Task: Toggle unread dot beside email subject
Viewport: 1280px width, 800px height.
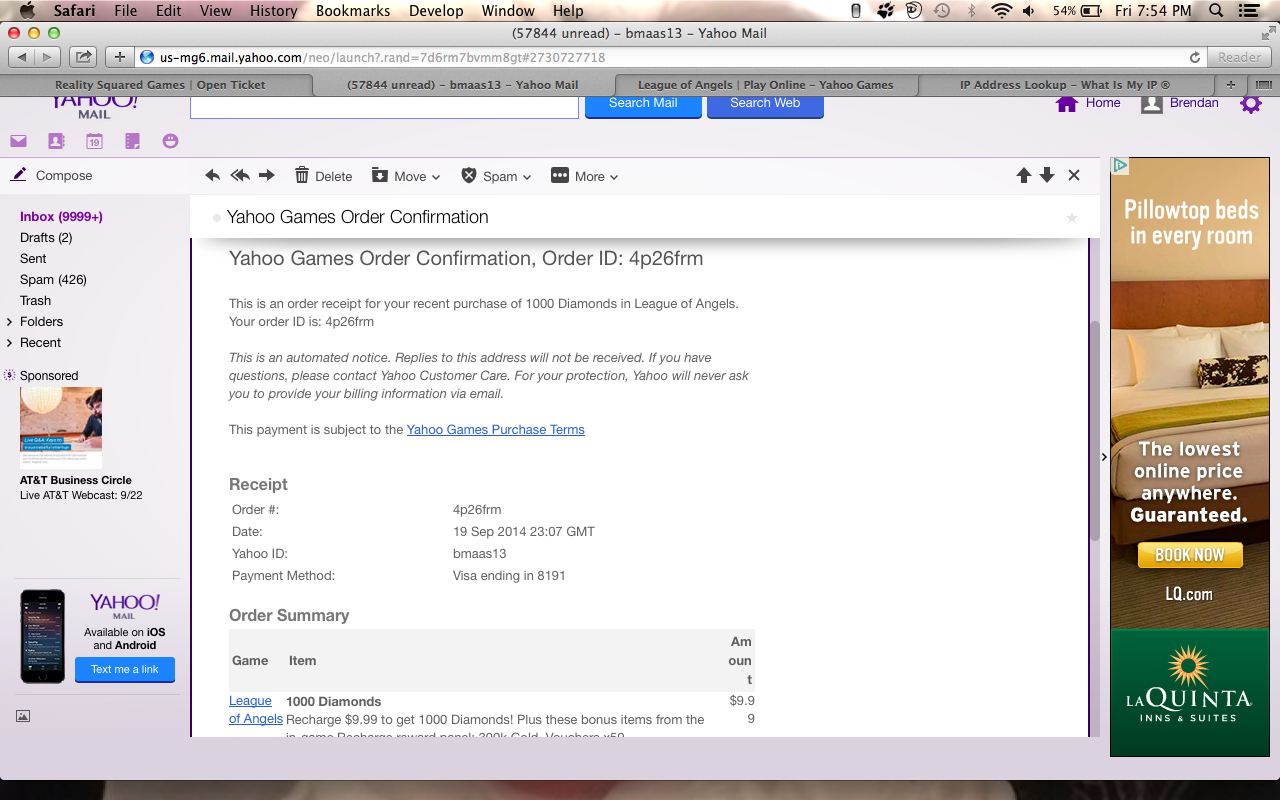Action: 217,218
